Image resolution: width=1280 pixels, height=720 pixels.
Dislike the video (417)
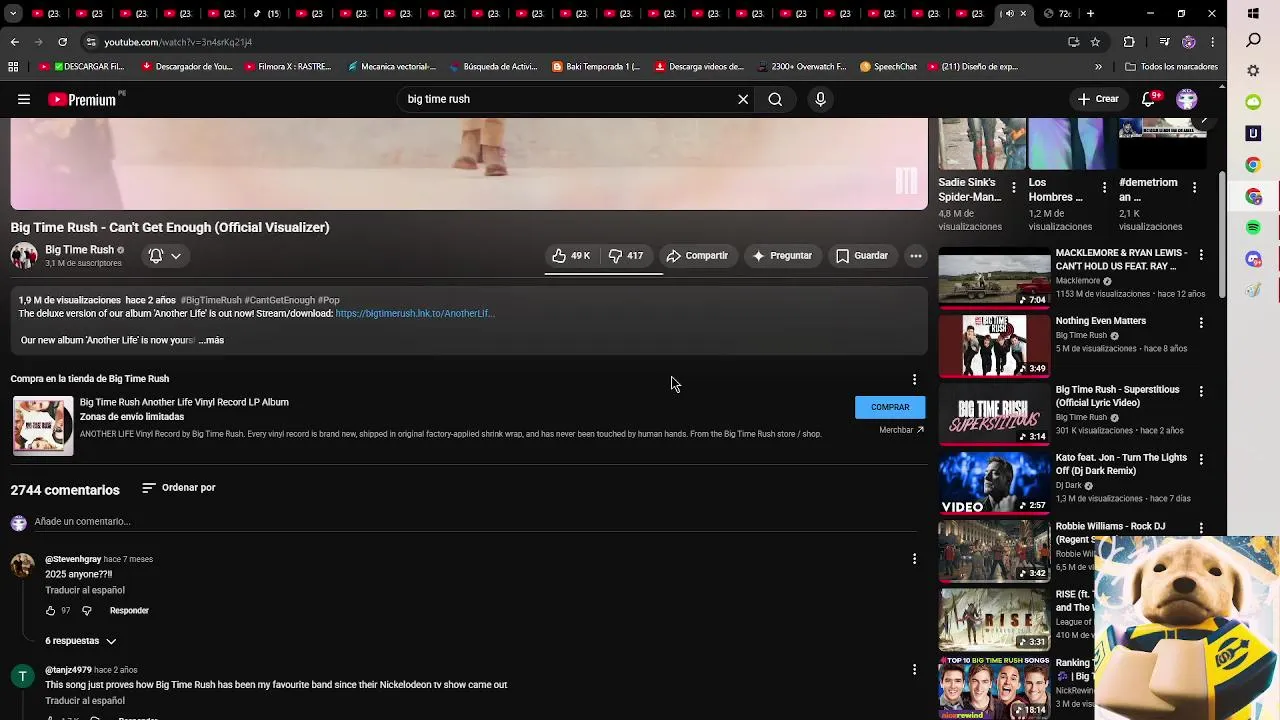point(626,256)
